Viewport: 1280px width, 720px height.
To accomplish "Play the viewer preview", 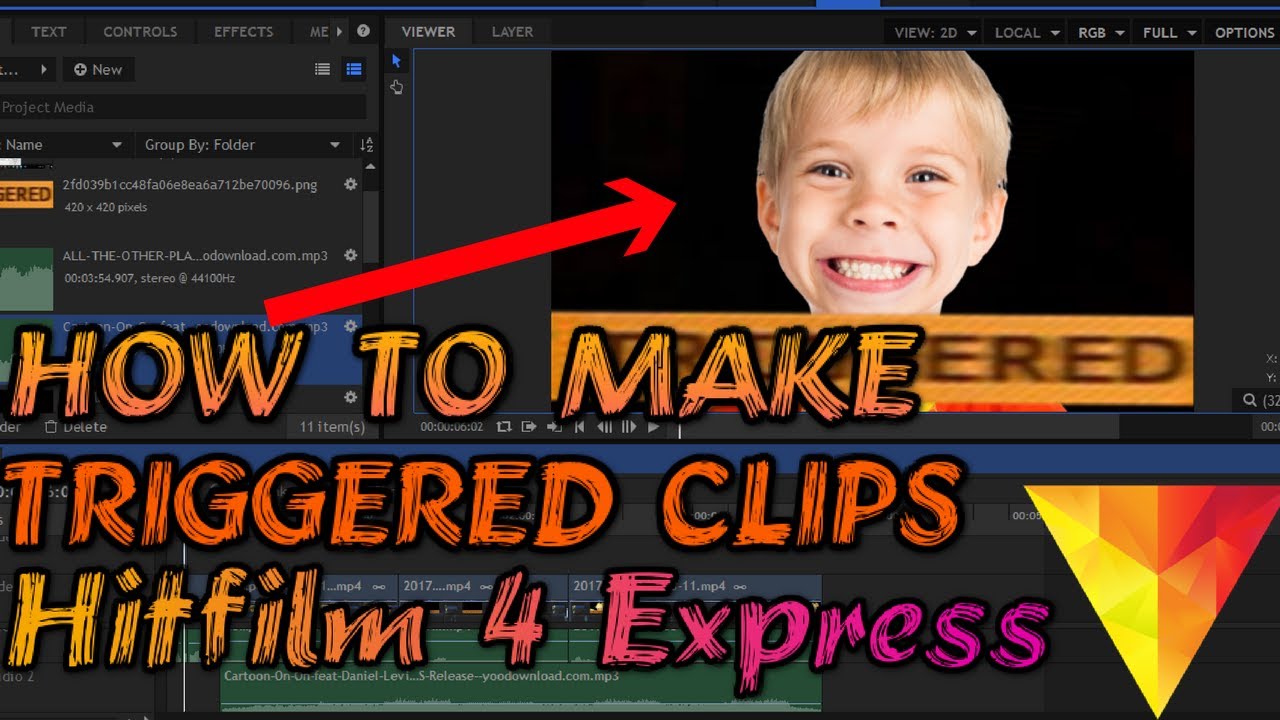I will [x=653, y=426].
